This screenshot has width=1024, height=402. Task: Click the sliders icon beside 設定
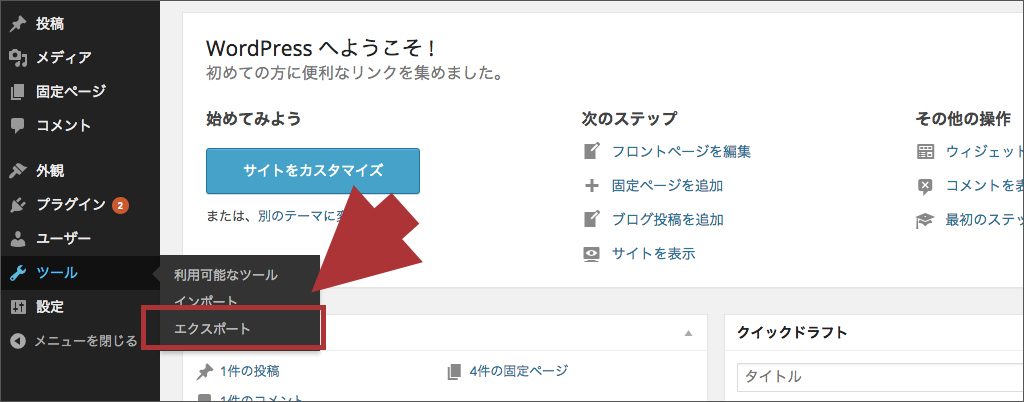(18, 307)
